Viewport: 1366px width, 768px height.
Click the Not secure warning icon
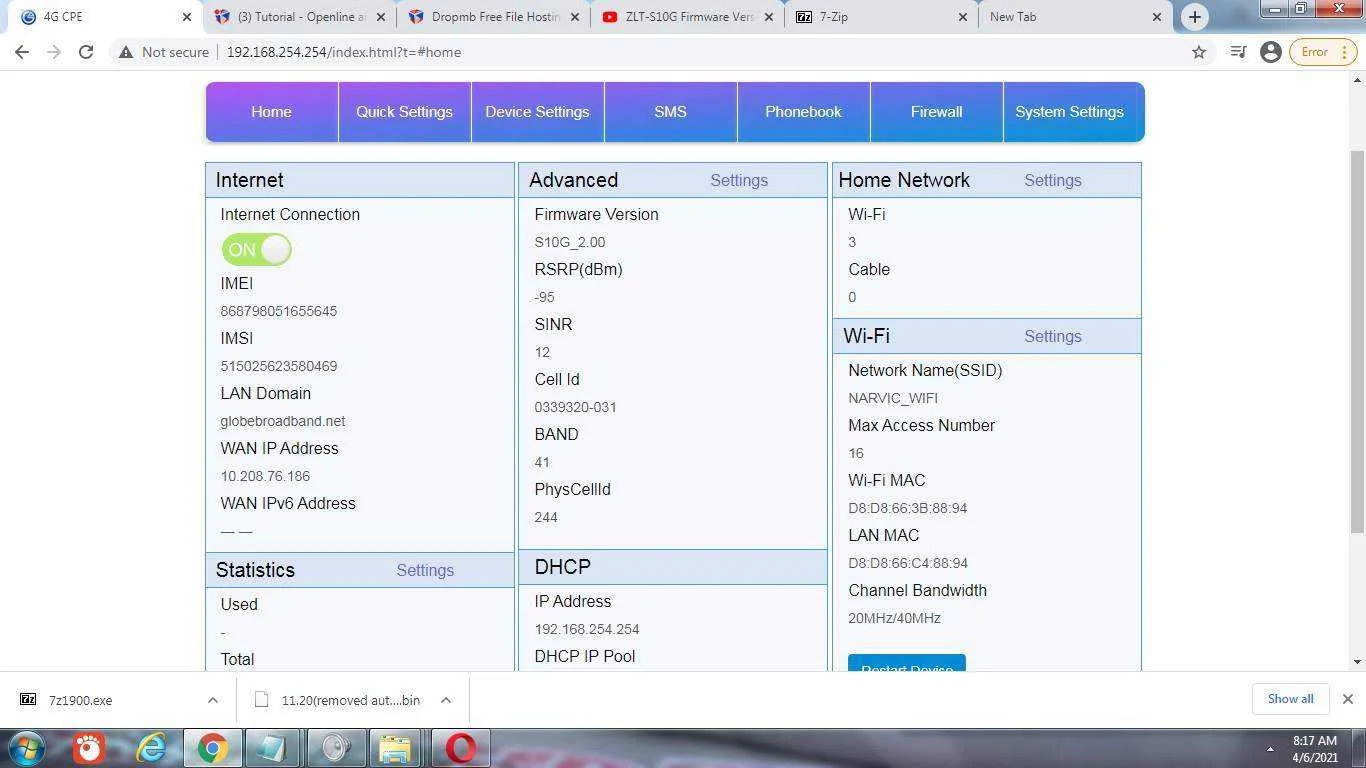pos(126,52)
